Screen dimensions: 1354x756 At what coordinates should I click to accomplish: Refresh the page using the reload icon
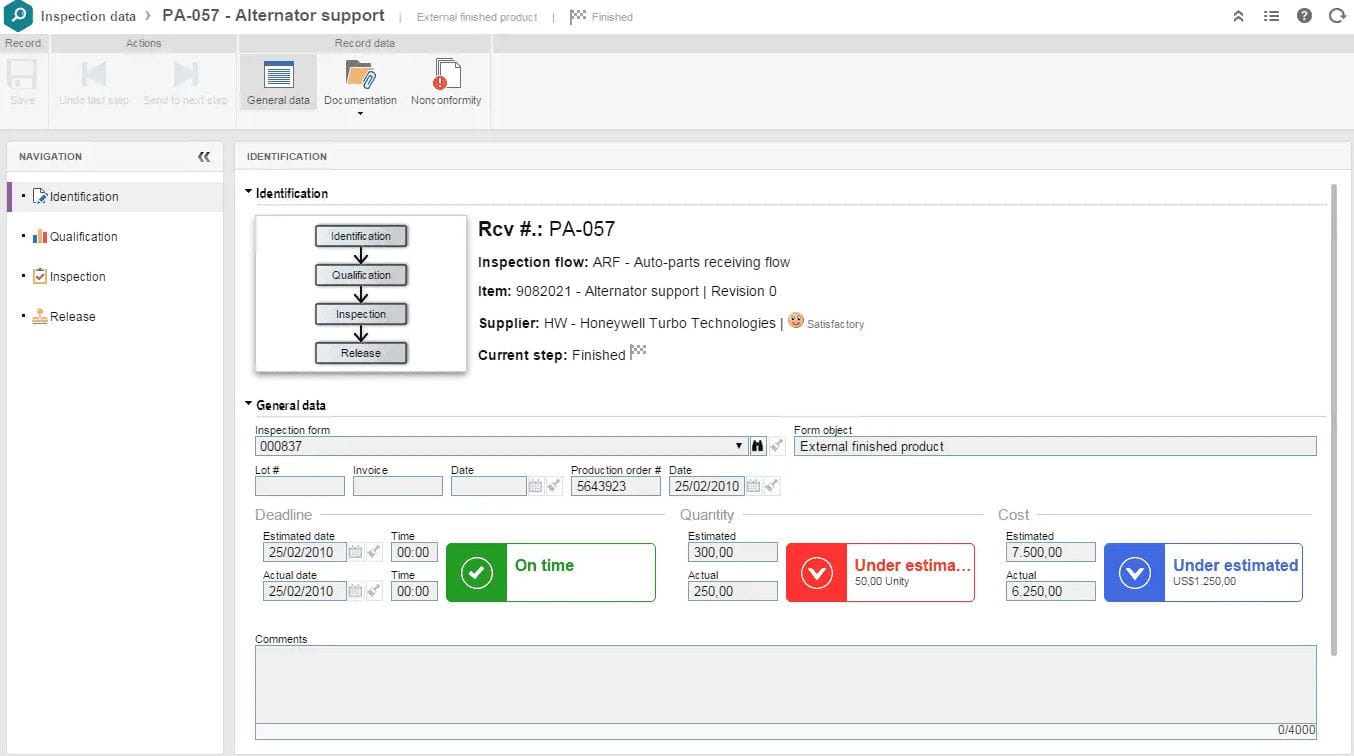[1337, 16]
